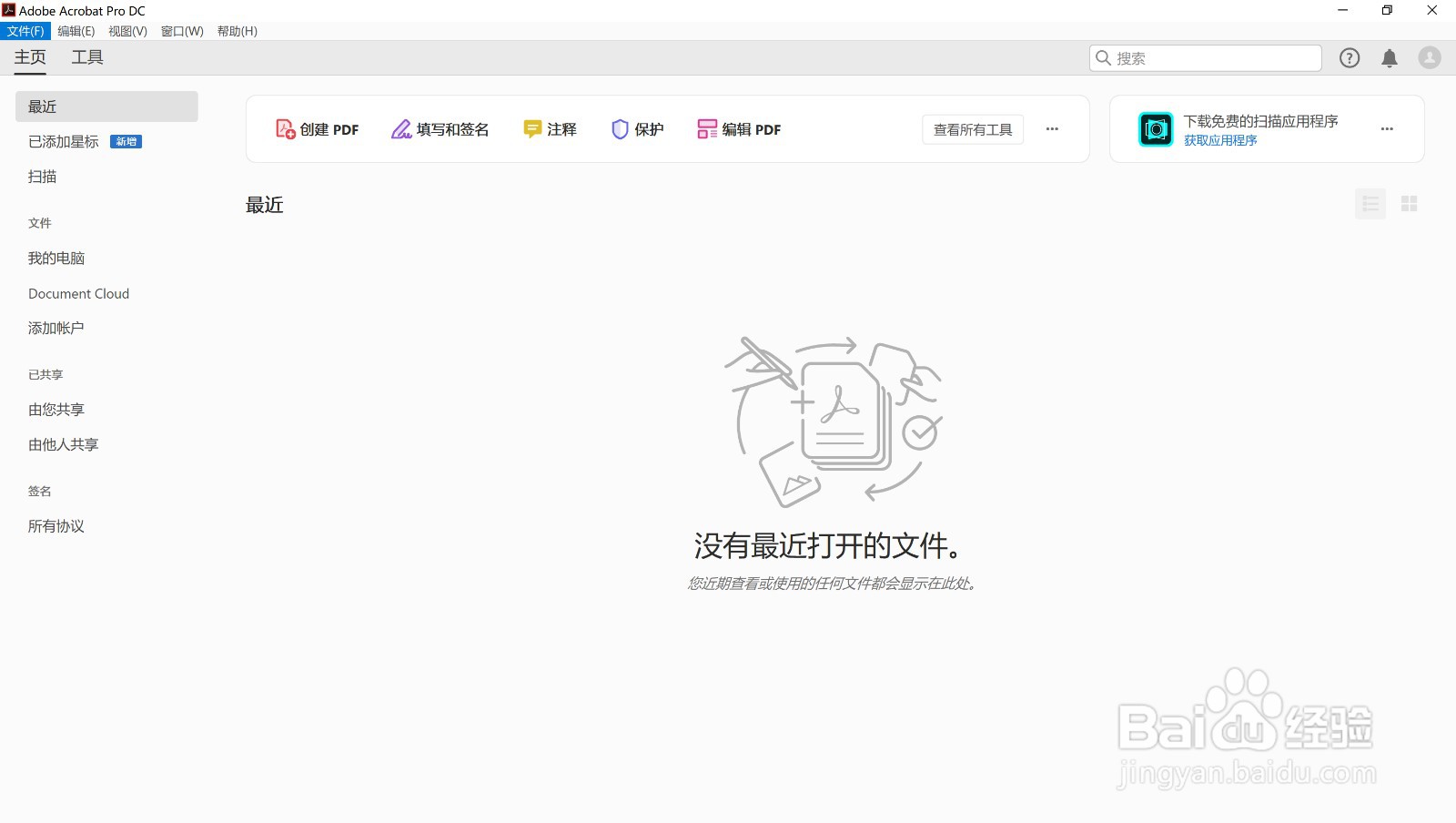
Task: Open the more tools ellipsis menu
Action: pos(1052,129)
